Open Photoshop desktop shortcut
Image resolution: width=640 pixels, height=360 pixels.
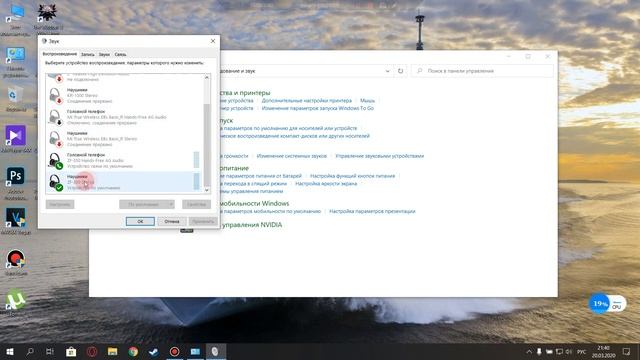[x=16, y=176]
